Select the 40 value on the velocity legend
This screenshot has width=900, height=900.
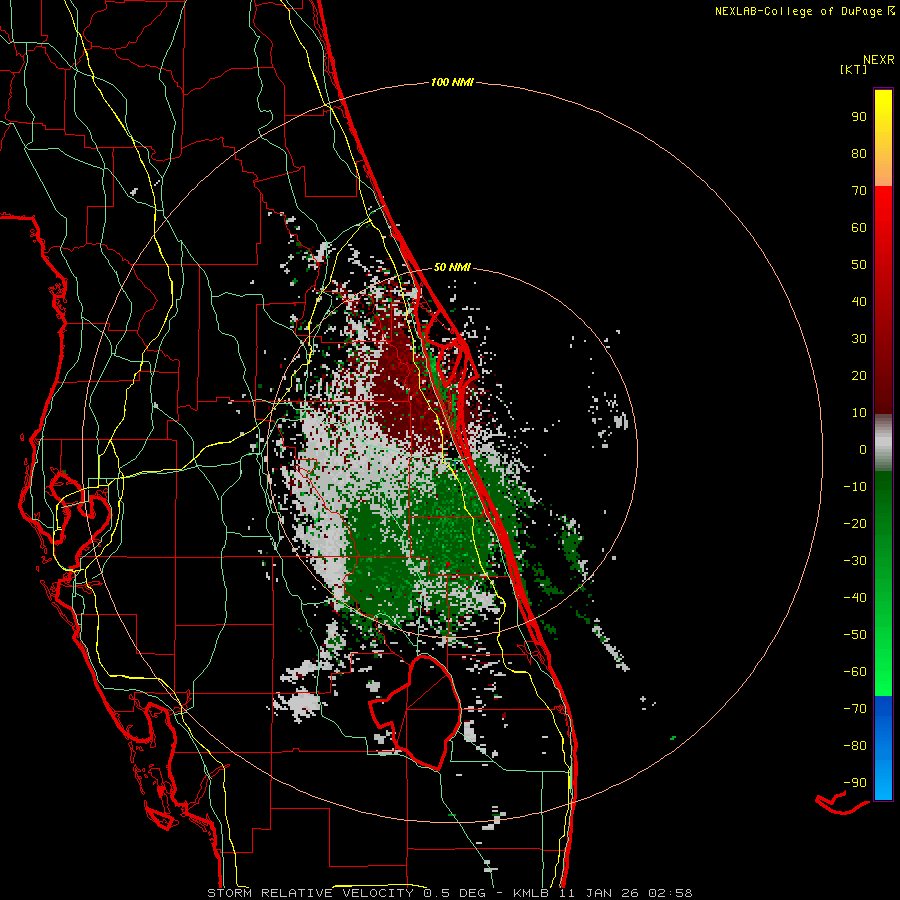859,302
